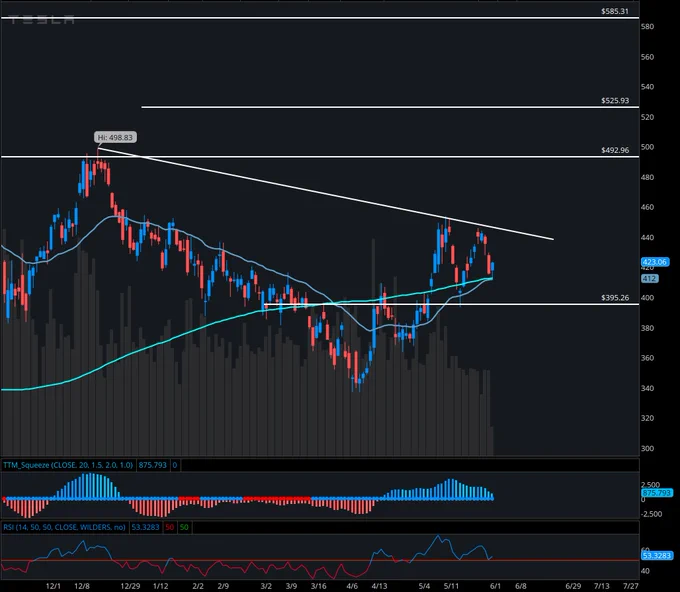Select the $395.26 support label

[615, 298]
